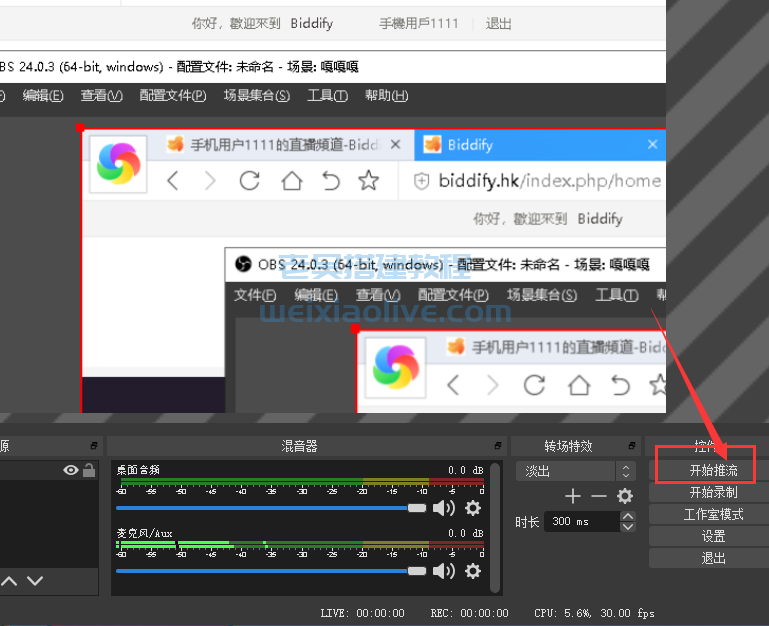Open transition properties gear icon
The width and height of the screenshot is (769, 626).
click(x=625, y=496)
